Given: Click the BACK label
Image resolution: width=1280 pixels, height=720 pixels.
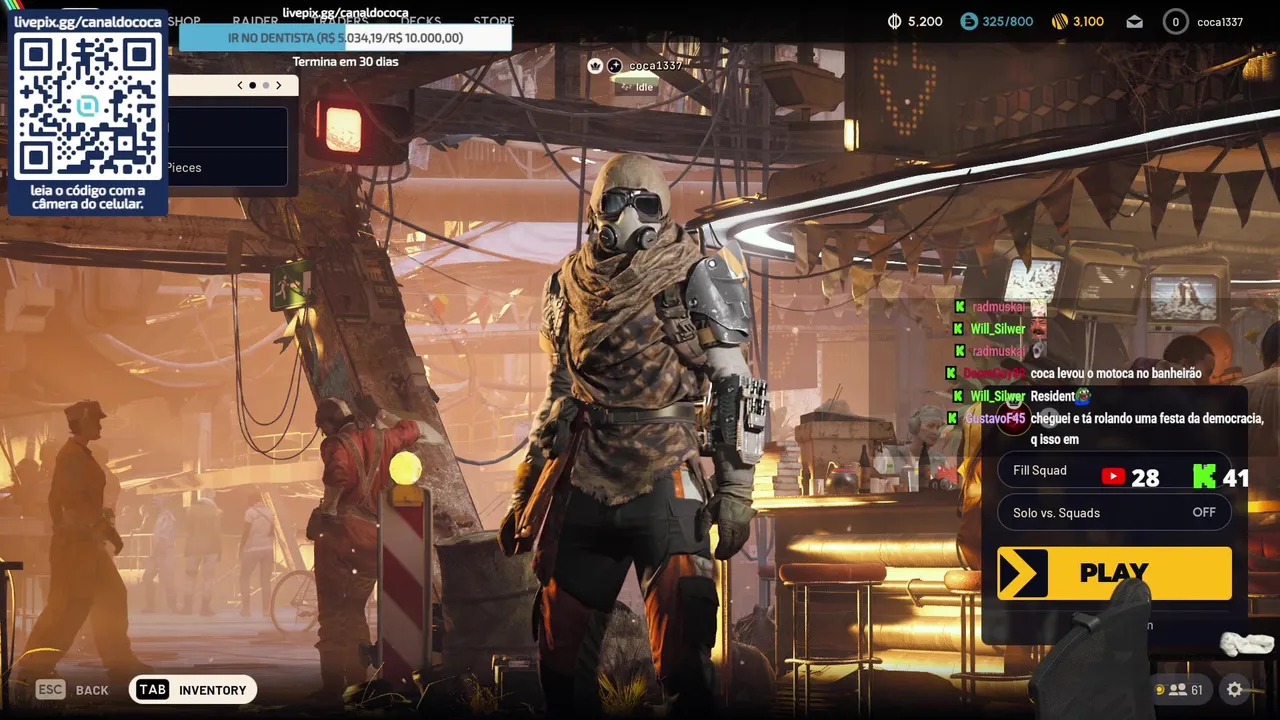Looking at the screenshot, I should [x=92, y=690].
